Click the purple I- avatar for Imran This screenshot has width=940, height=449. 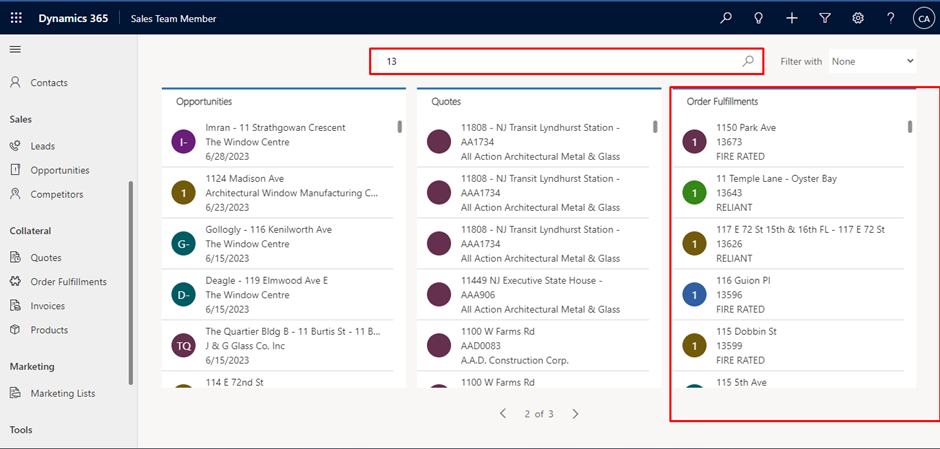click(x=183, y=142)
